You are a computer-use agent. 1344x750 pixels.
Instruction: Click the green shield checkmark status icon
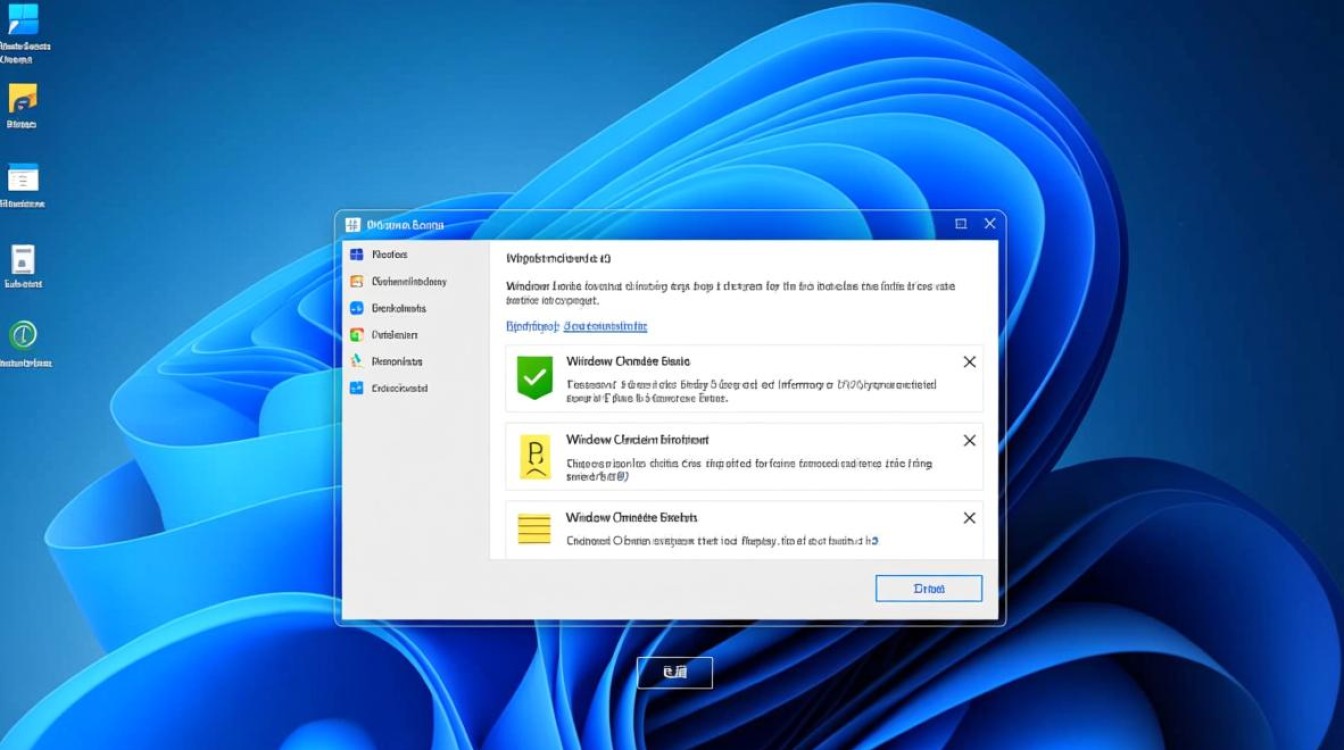click(535, 377)
